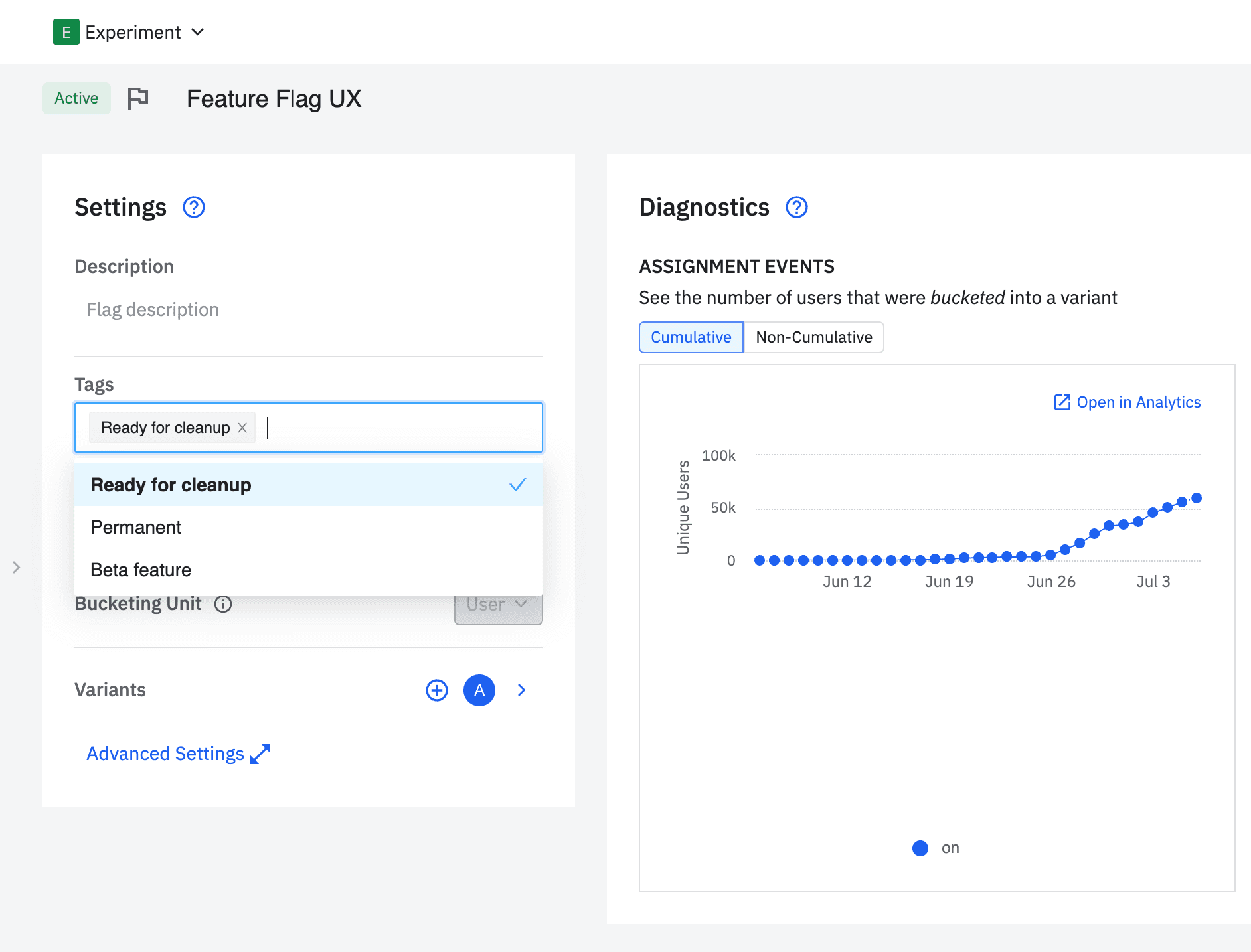Open the Diagnostics help tooltip icon
Screen dimensions: 1251x952
tap(796, 208)
